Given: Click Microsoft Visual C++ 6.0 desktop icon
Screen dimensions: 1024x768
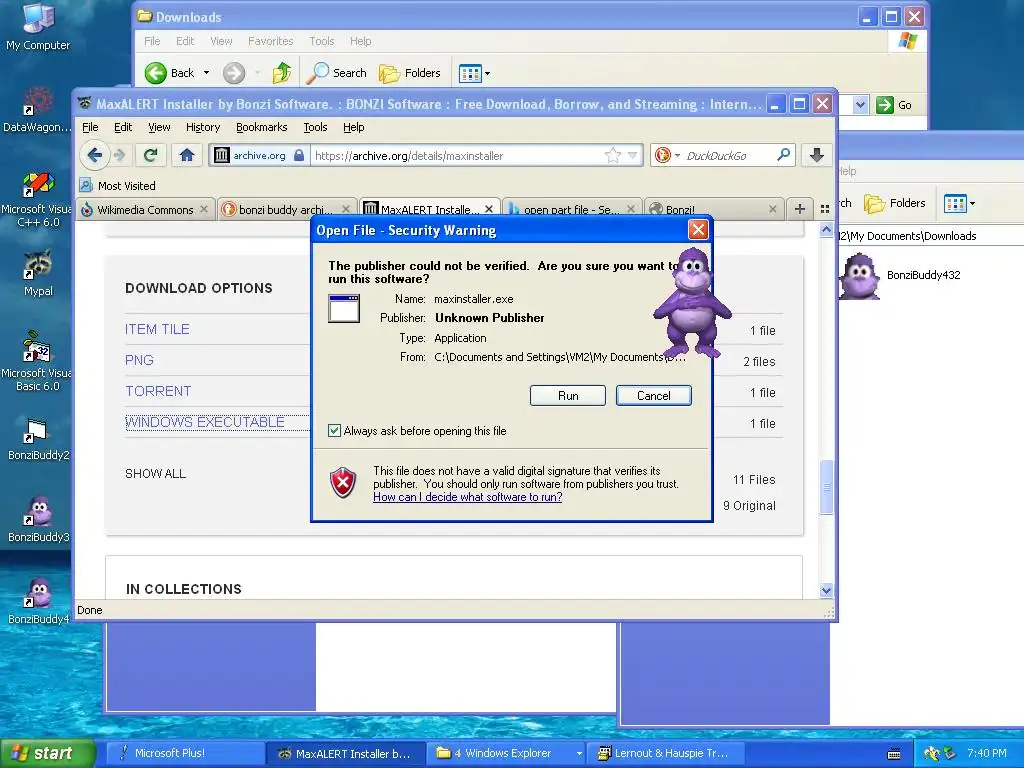Looking at the screenshot, I should pyautogui.click(x=38, y=199).
